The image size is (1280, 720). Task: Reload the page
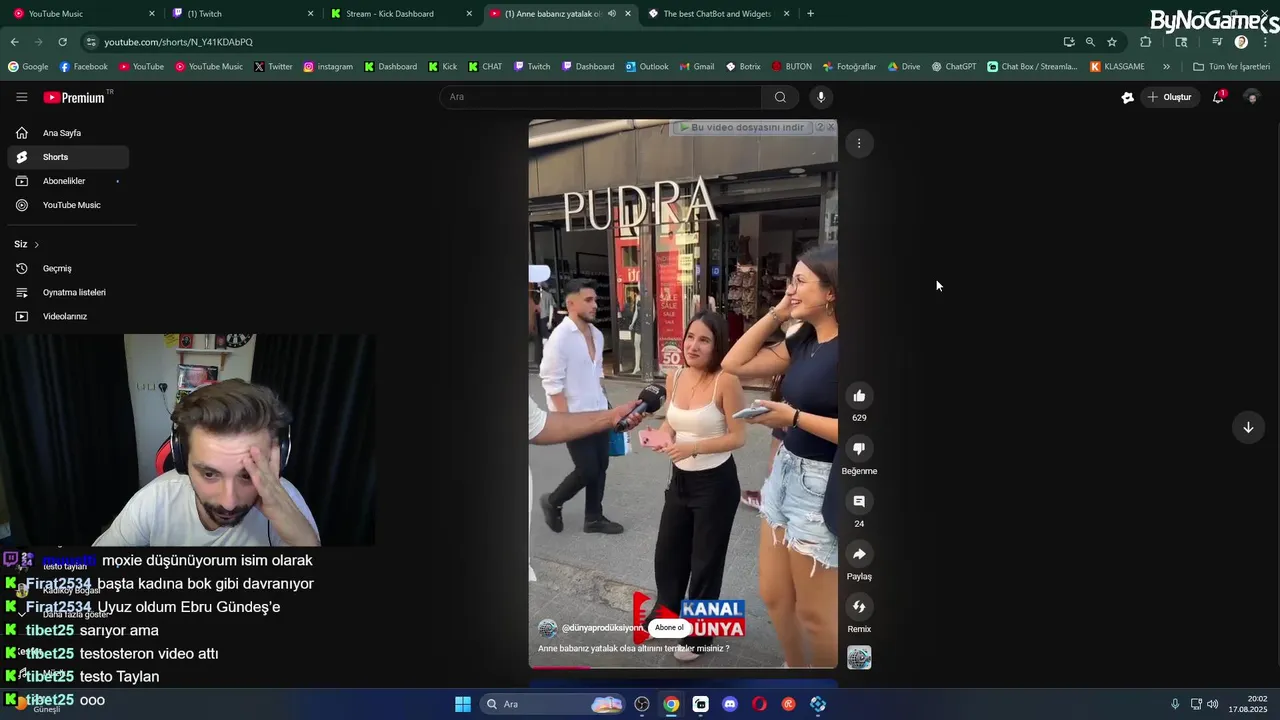tap(62, 42)
